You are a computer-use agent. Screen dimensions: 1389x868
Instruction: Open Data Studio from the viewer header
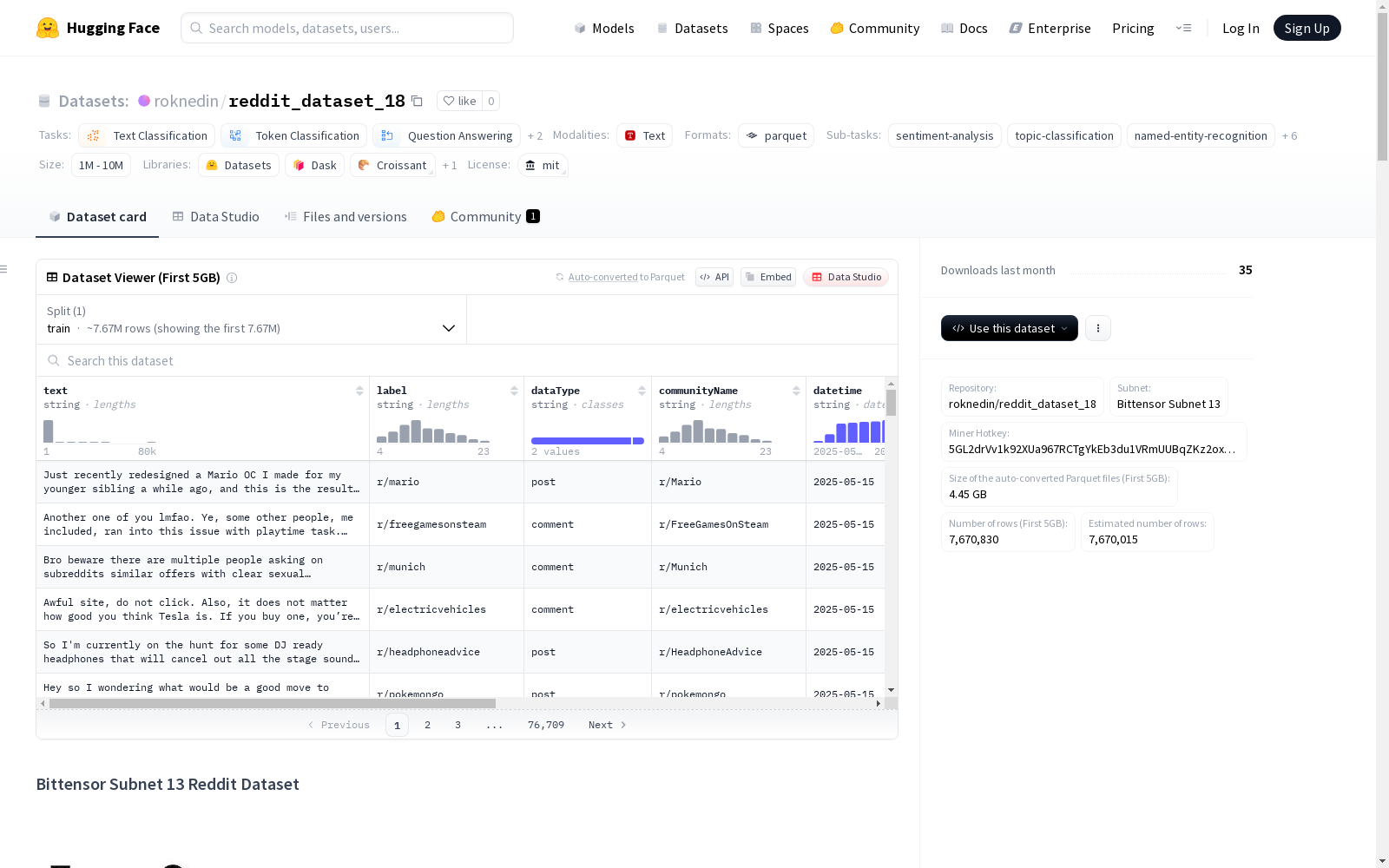pos(846,277)
